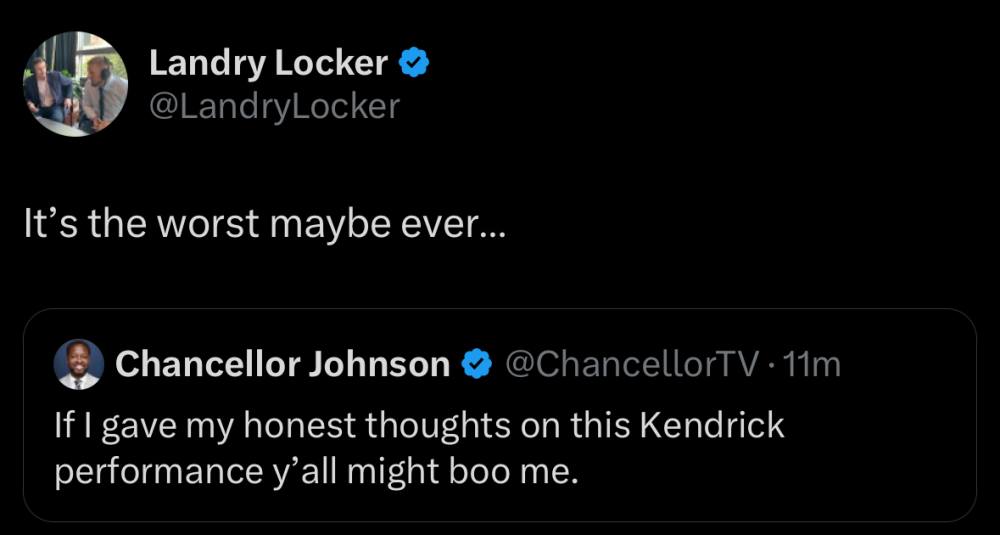Click the word "Kendrick" in quoted tweet
Image resolution: width=1000 pixels, height=535 pixels.
(711, 425)
